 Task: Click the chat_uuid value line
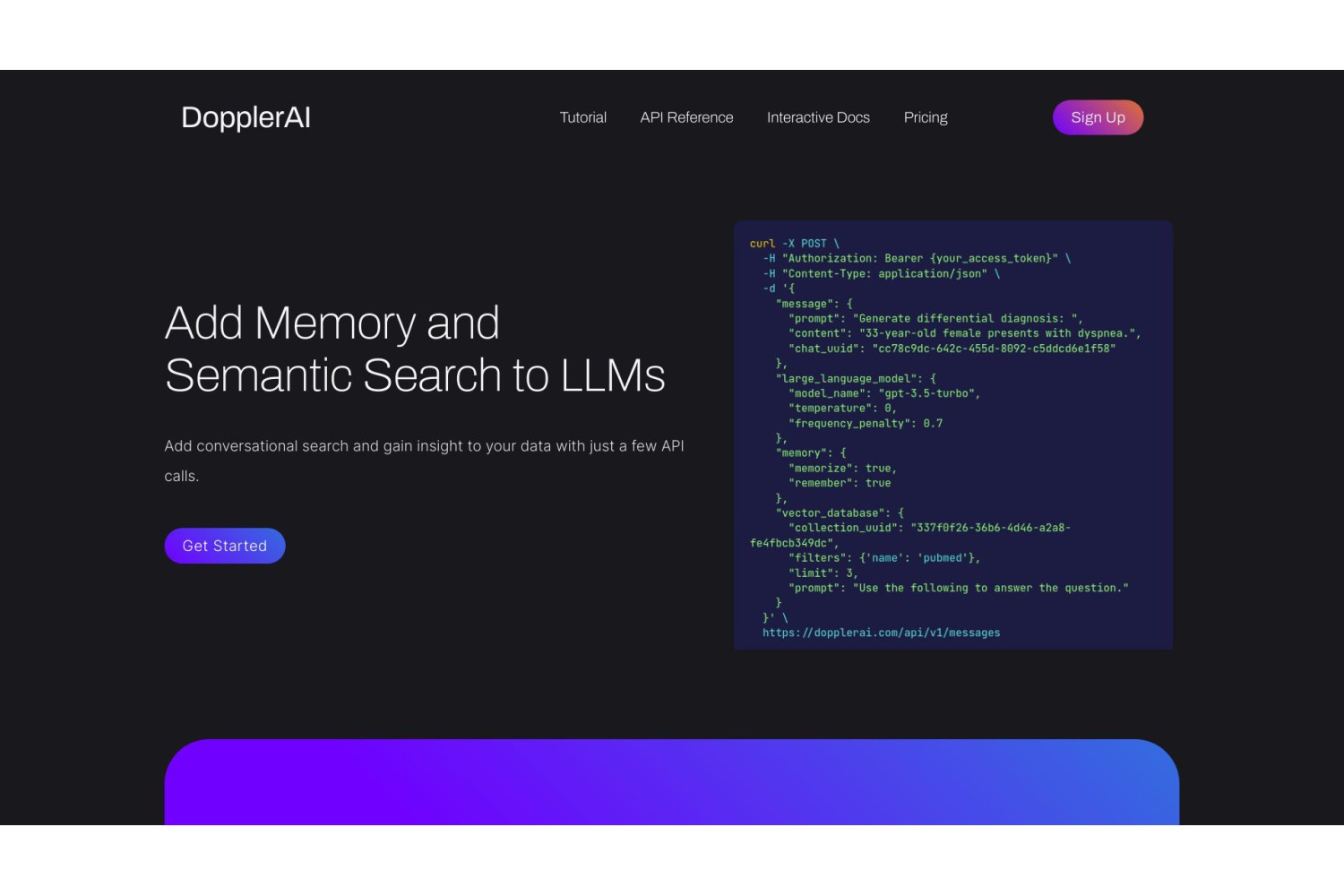click(x=952, y=349)
